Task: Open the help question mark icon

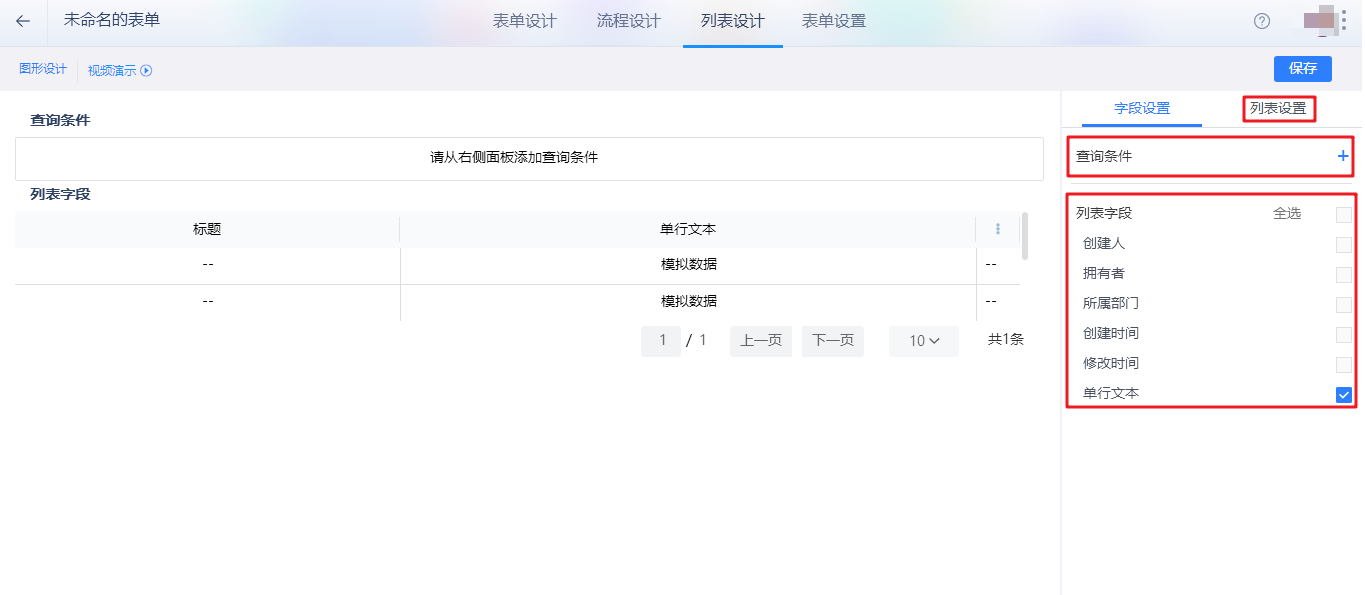Action: click(x=1261, y=20)
